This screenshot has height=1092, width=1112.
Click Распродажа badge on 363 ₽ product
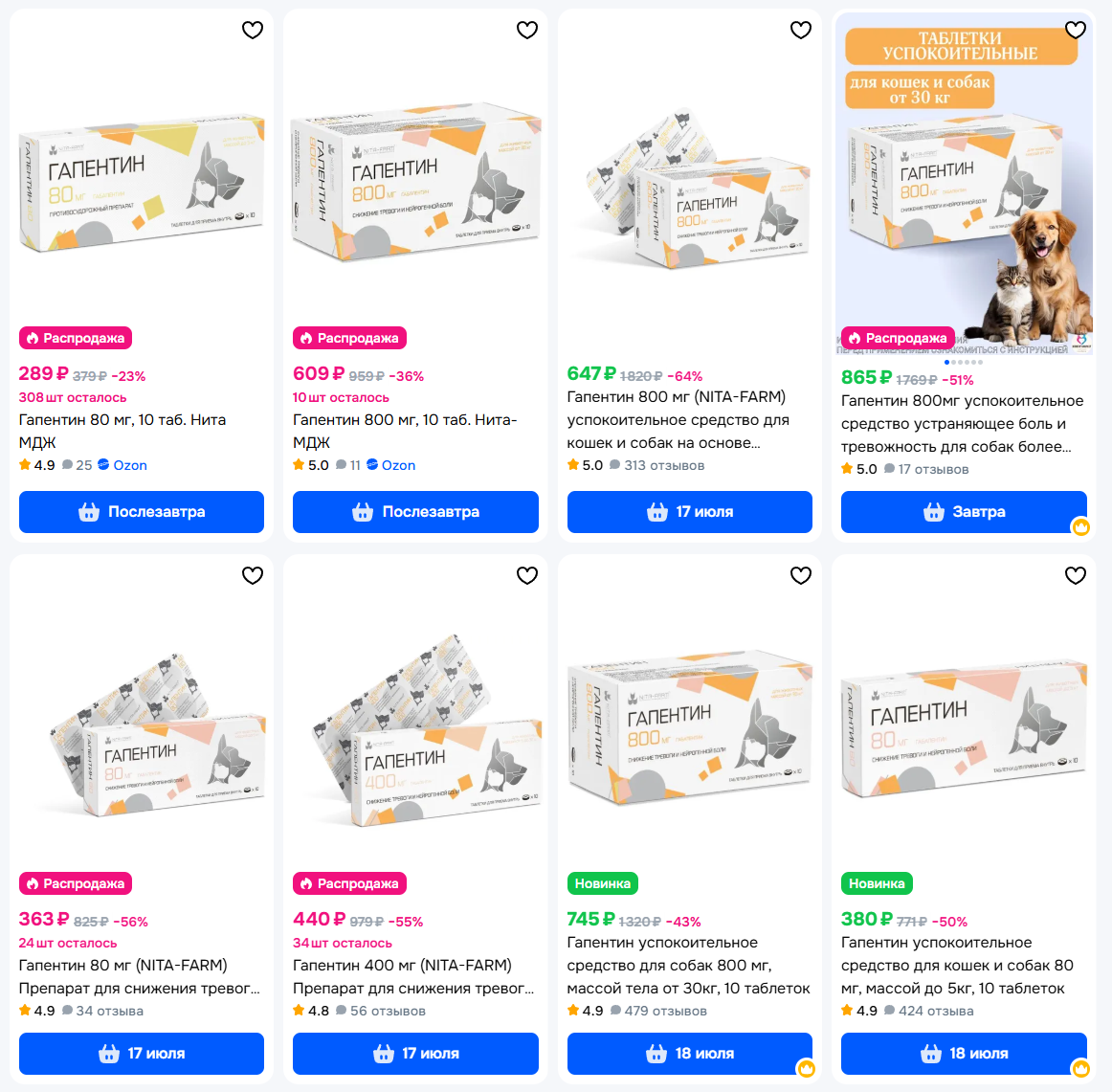76,883
